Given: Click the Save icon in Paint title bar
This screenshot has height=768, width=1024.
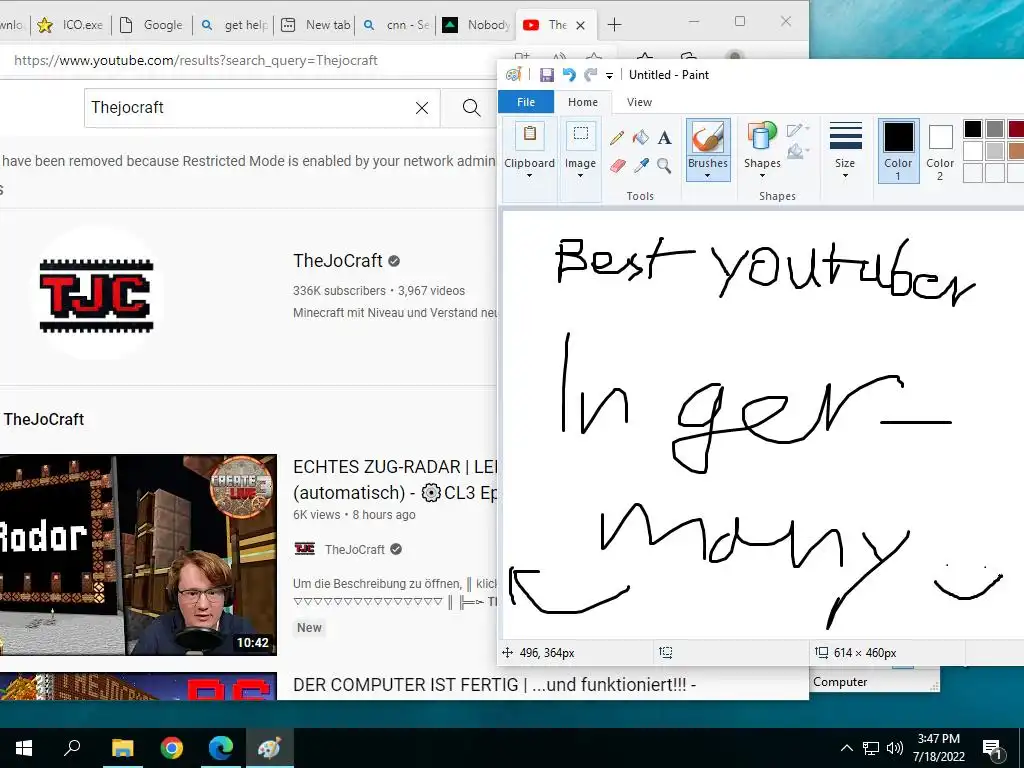Looking at the screenshot, I should click(547, 75).
